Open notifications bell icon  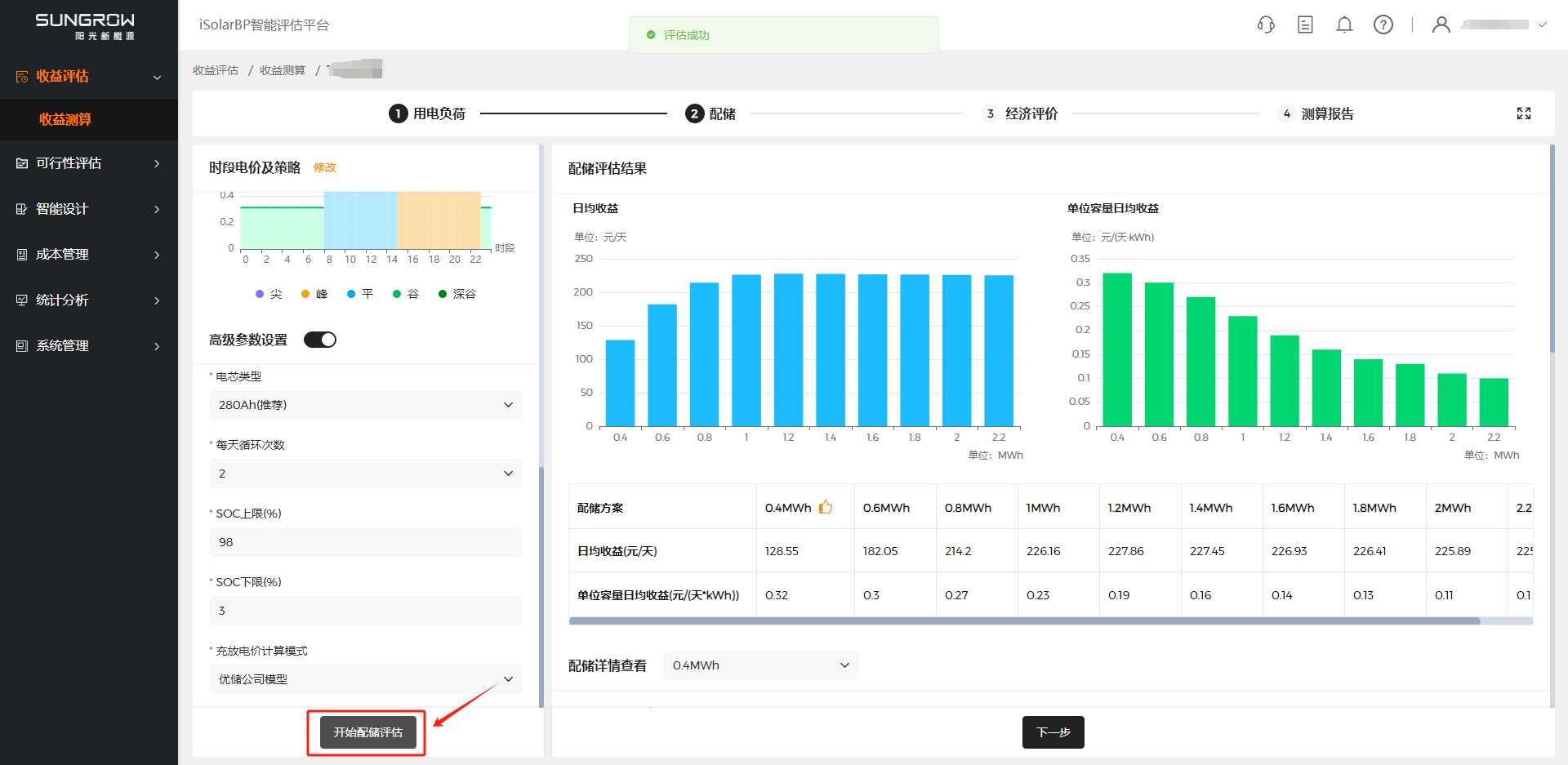(1344, 24)
